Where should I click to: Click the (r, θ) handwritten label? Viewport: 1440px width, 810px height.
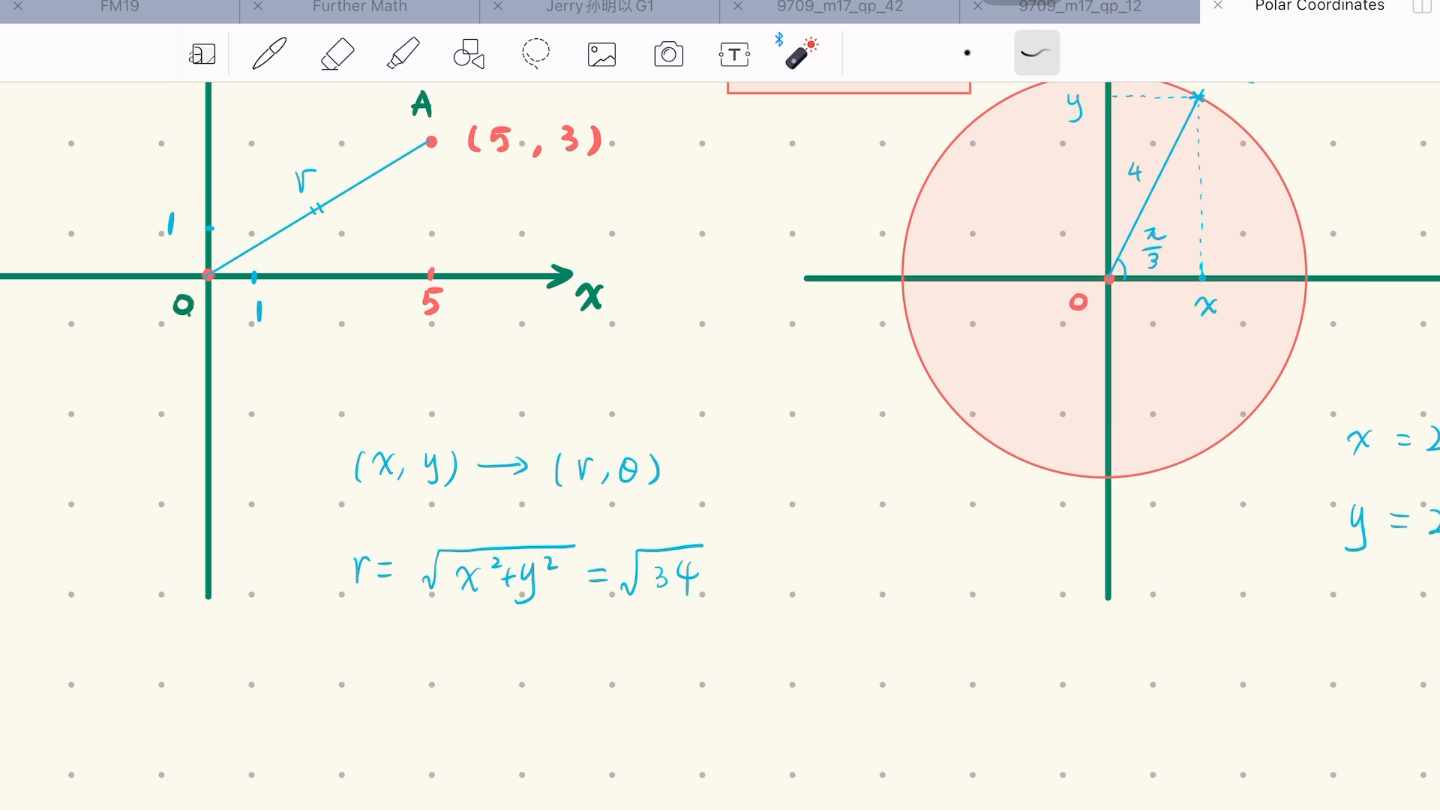click(607, 468)
